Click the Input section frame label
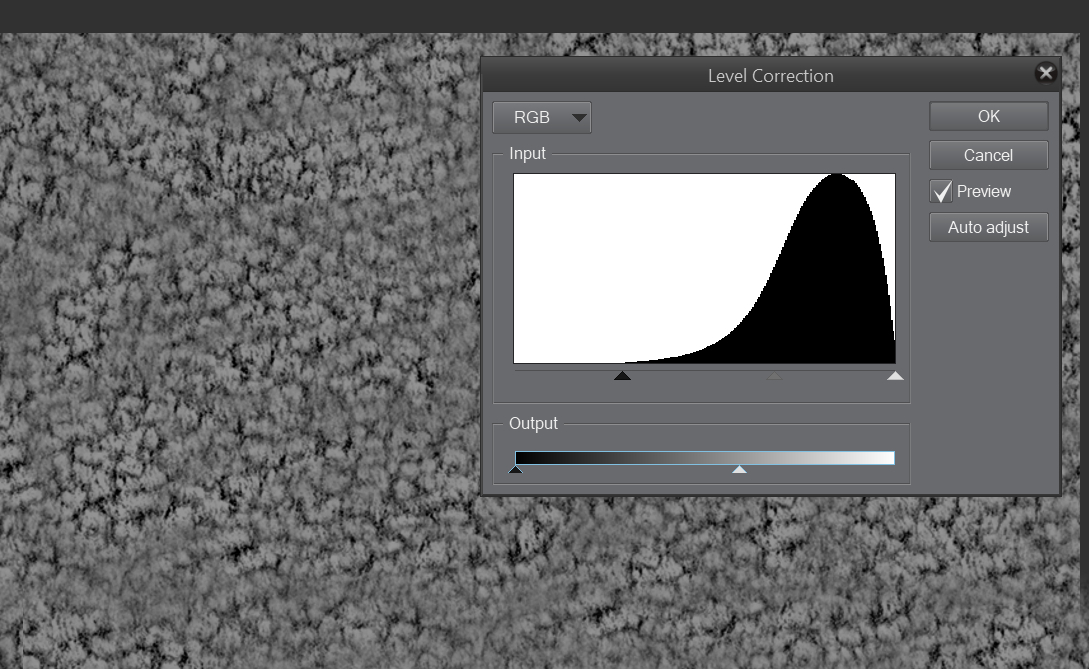 [x=528, y=153]
